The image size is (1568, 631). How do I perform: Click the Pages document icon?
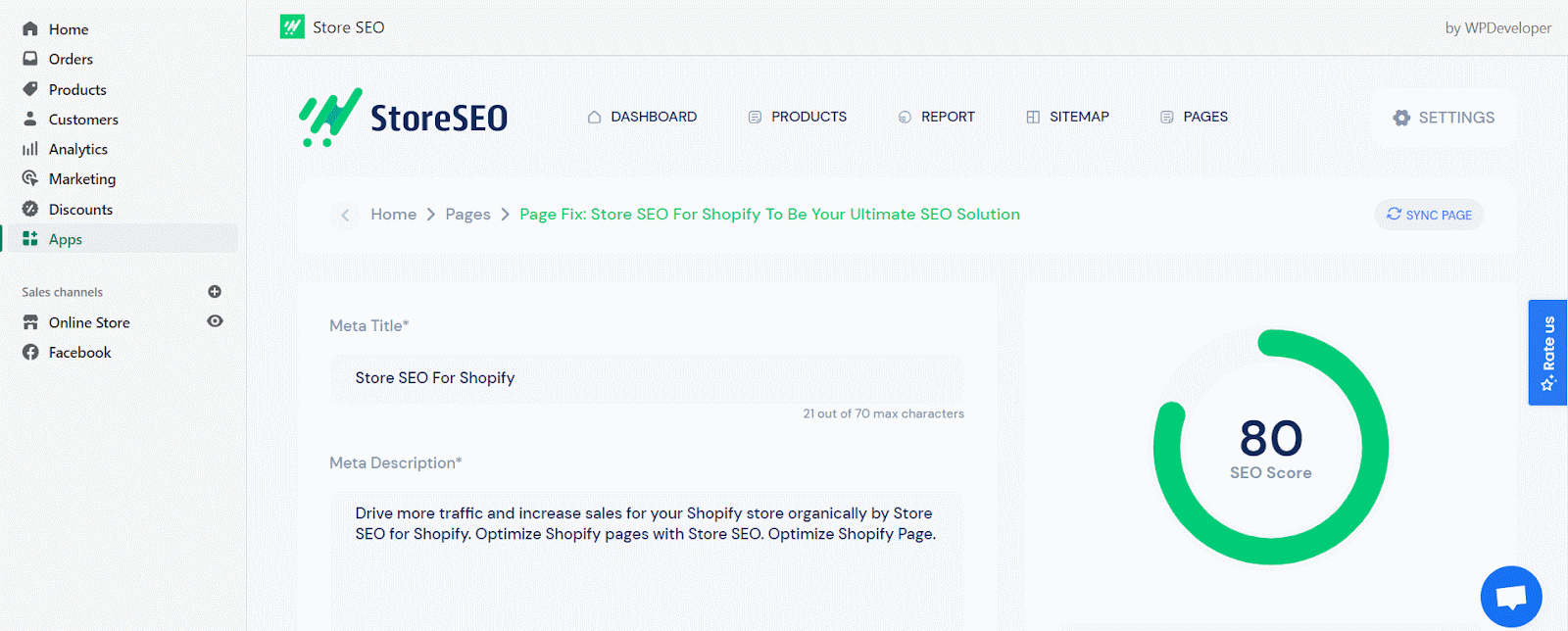[x=1166, y=117]
